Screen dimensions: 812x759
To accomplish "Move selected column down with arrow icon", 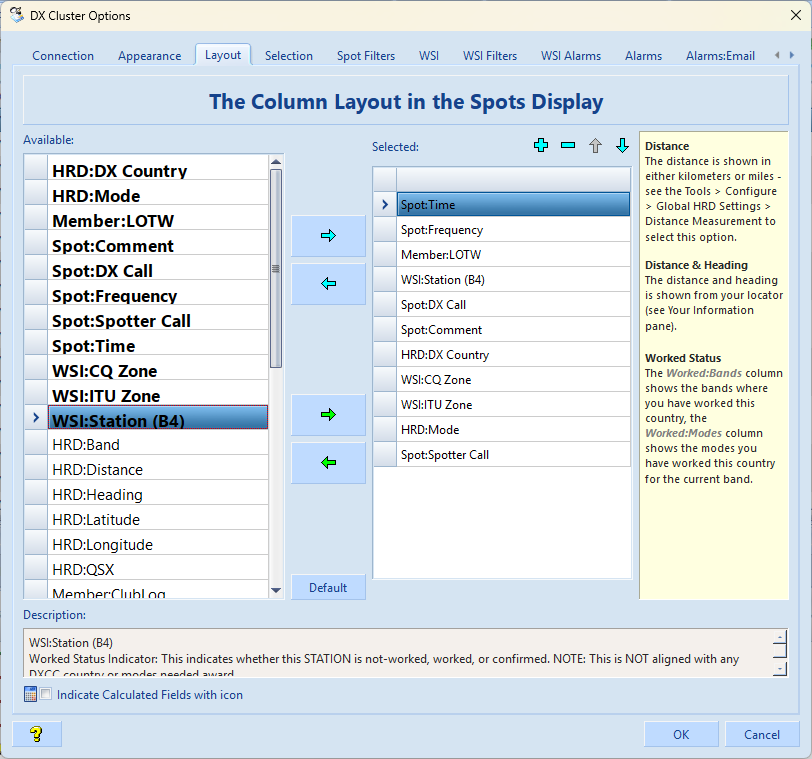I will pyautogui.click(x=622, y=146).
